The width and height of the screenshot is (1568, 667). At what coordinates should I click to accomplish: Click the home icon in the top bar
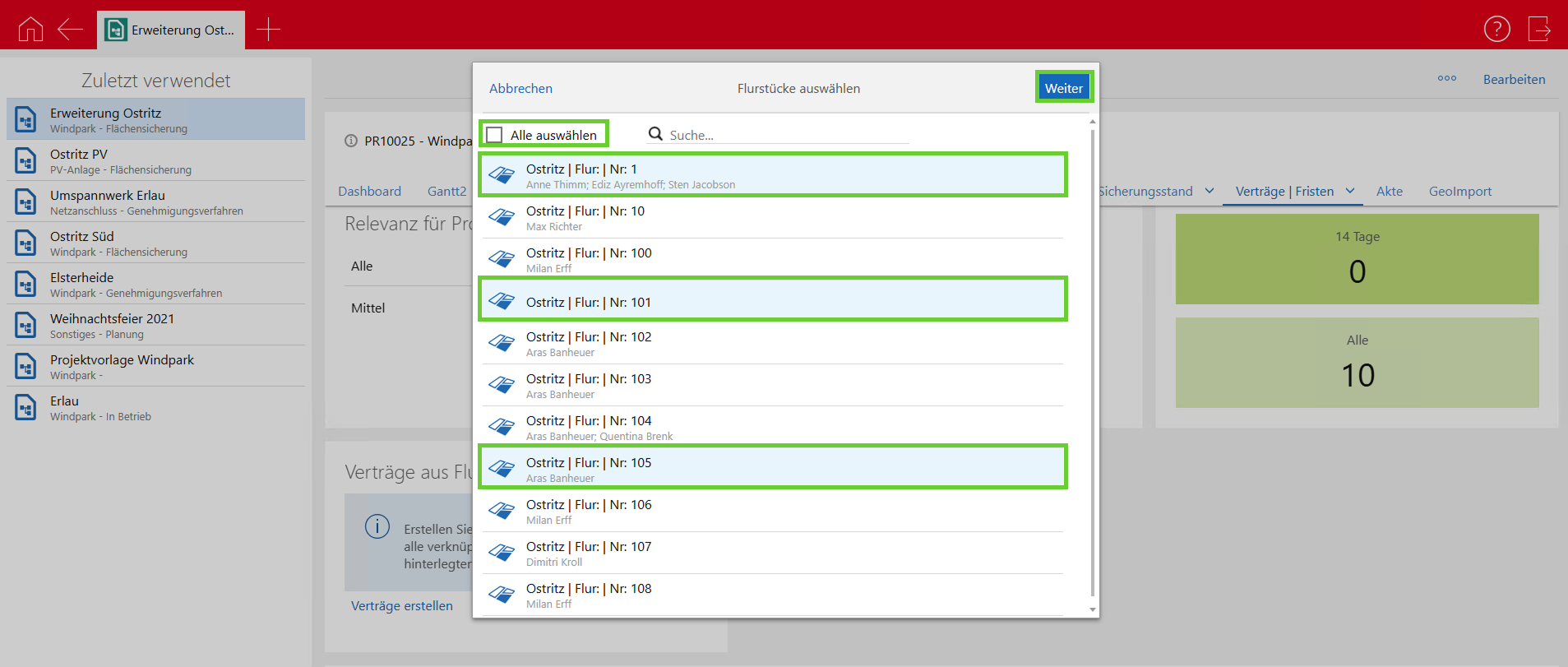tap(30, 29)
